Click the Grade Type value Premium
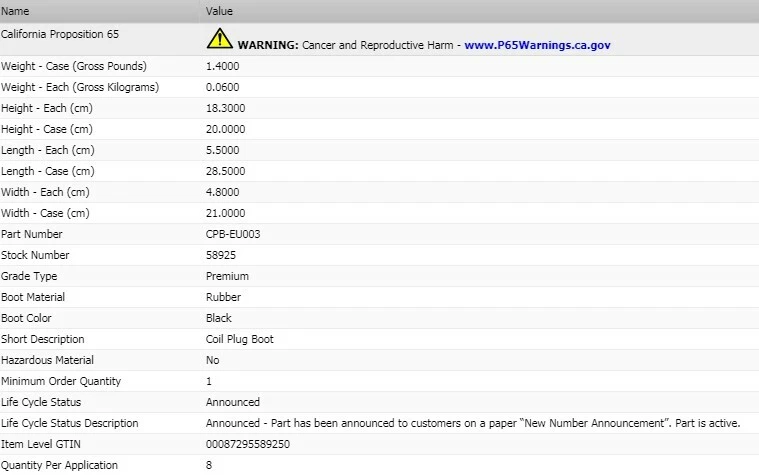Image resolution: width=759 pixels, height=475 pixels. pos(227,276)
